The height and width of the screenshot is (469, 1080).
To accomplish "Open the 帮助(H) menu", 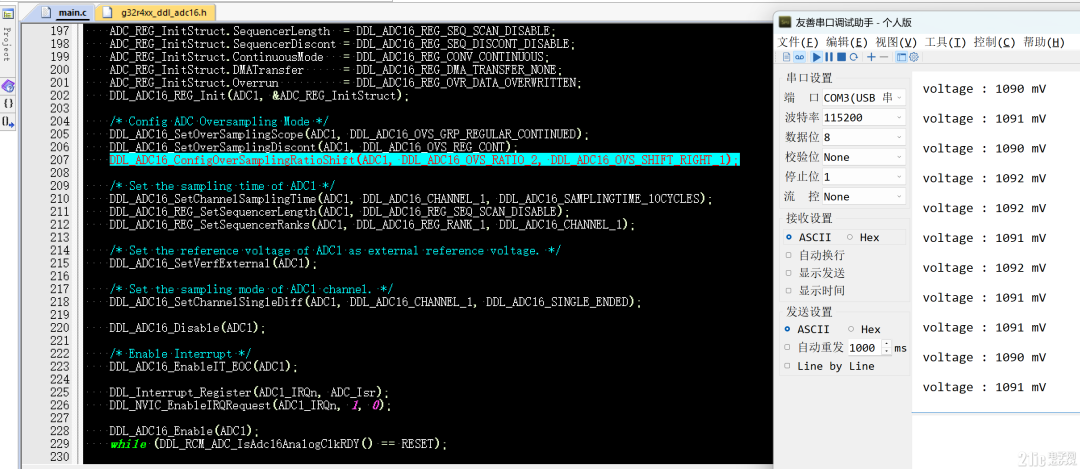I will [x=1044, y=42].
